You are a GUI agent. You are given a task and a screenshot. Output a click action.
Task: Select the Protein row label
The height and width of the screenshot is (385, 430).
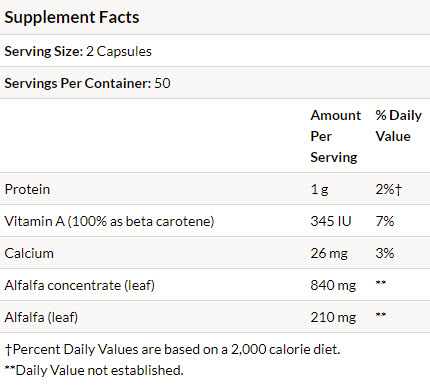[x=27, y=189]
